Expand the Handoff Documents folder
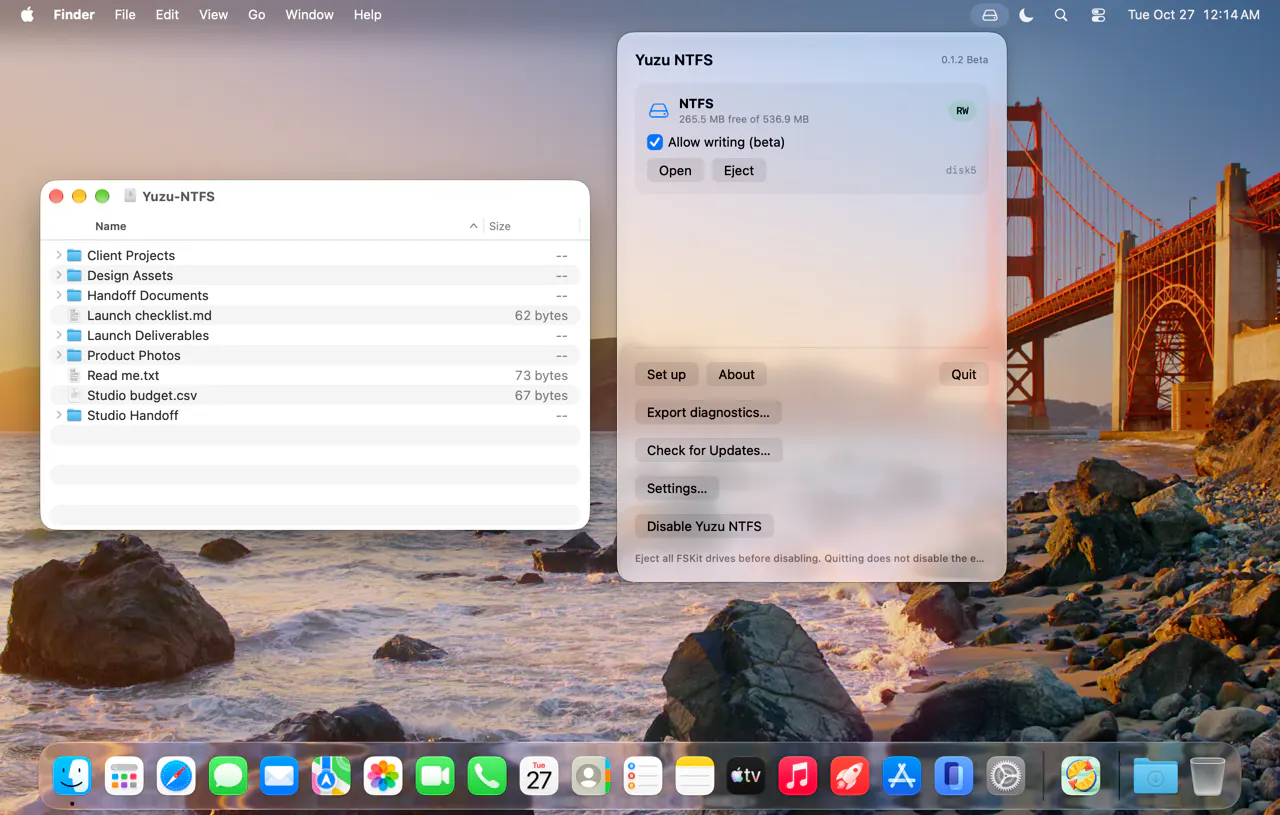1280x815 pixels. (x=59, y=295)
